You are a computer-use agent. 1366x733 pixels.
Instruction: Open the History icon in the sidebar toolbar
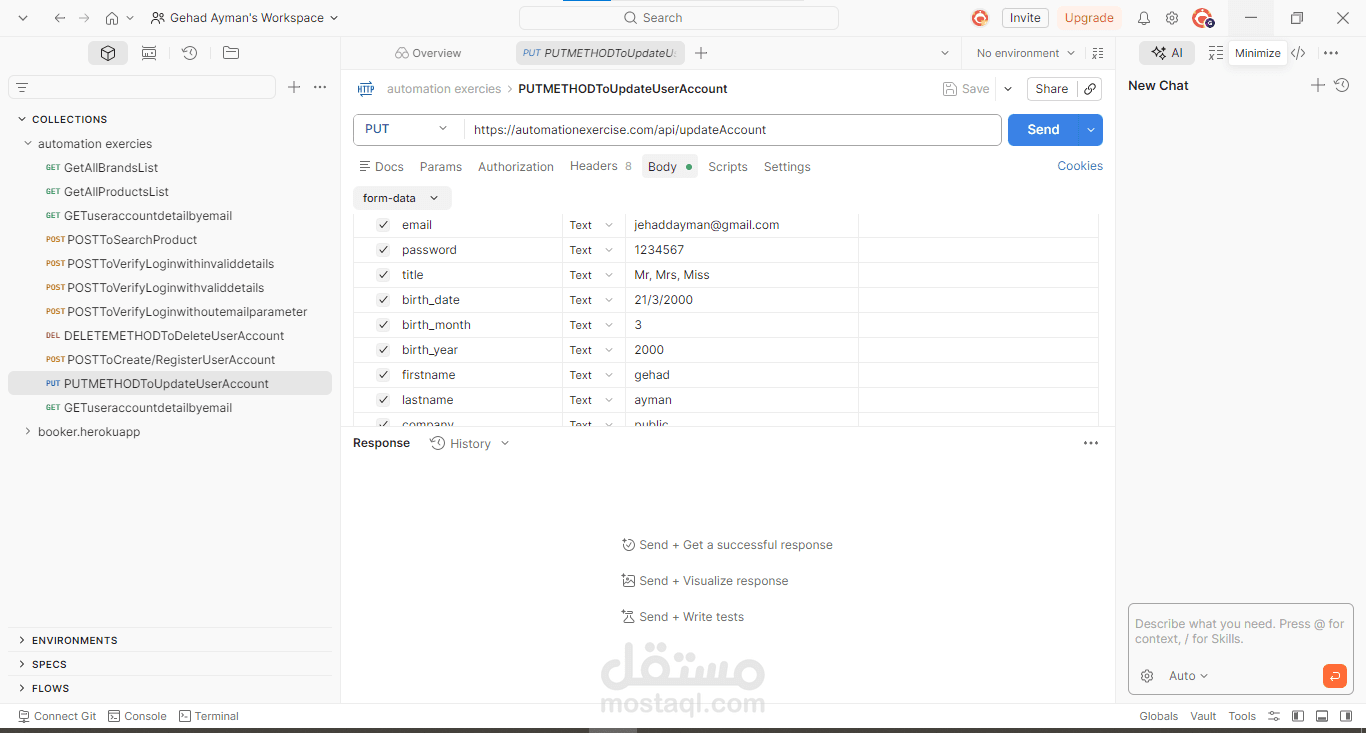click(189, 53)
